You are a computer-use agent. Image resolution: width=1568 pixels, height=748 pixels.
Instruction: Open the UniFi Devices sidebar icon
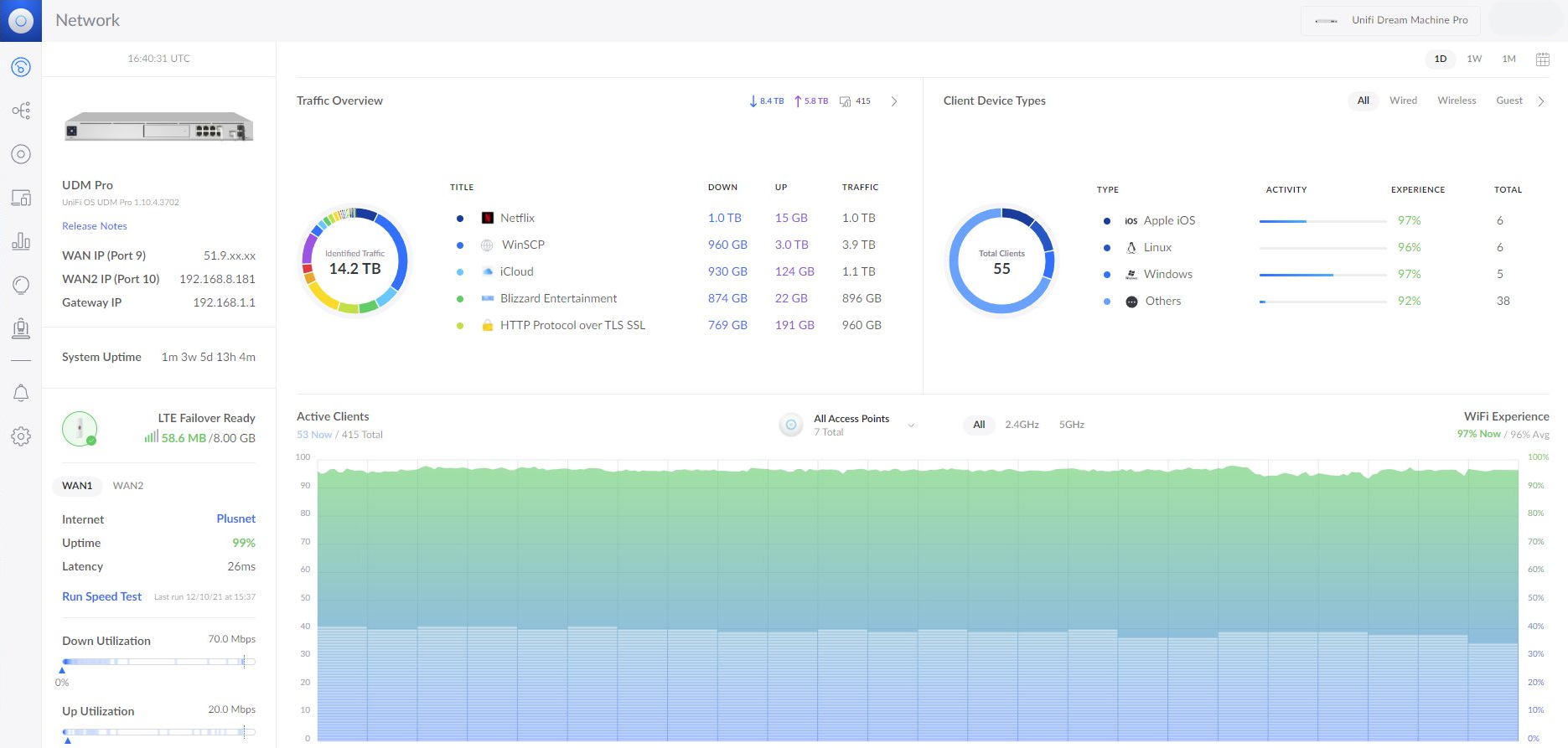click(x=21, y=154)
